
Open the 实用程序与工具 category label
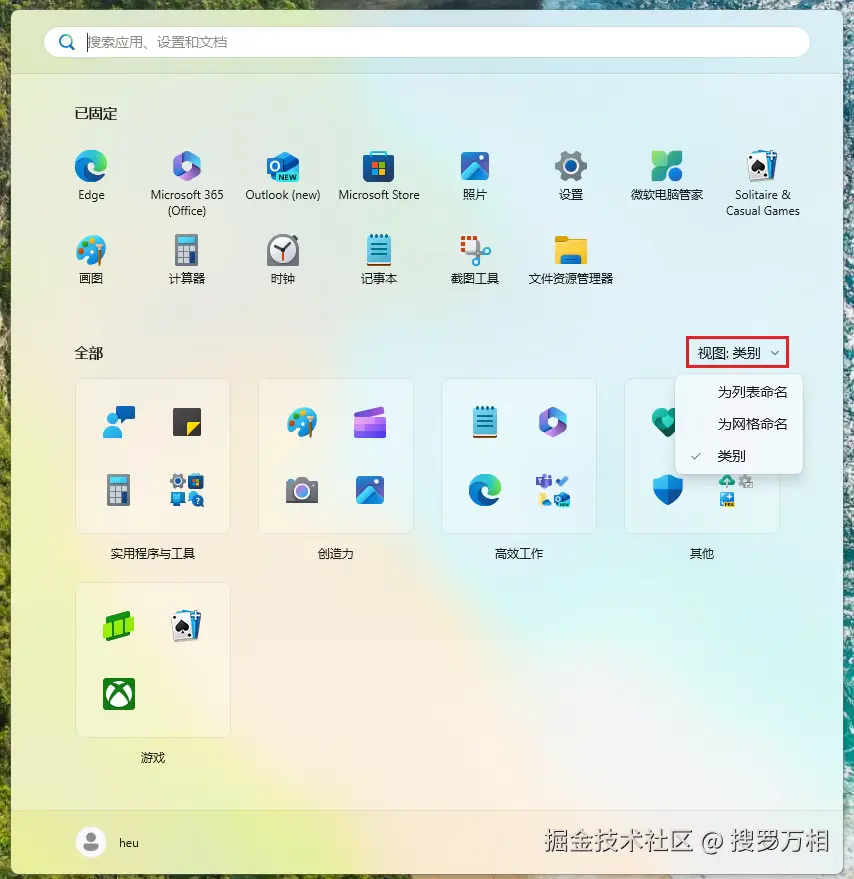(153, 553)
